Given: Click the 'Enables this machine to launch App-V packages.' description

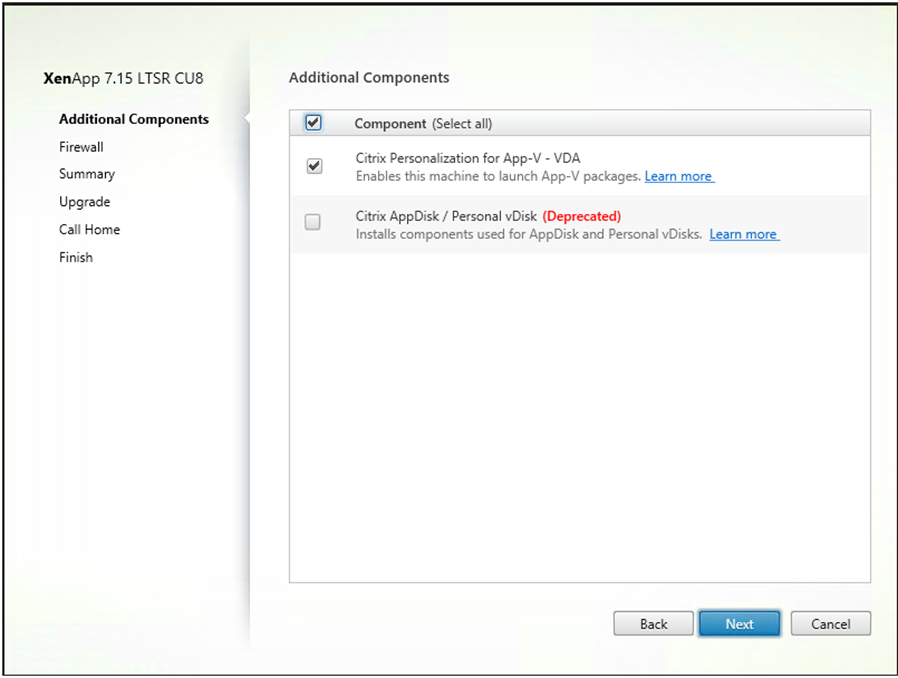Looking at the screenshot, I should click(498, 176).
